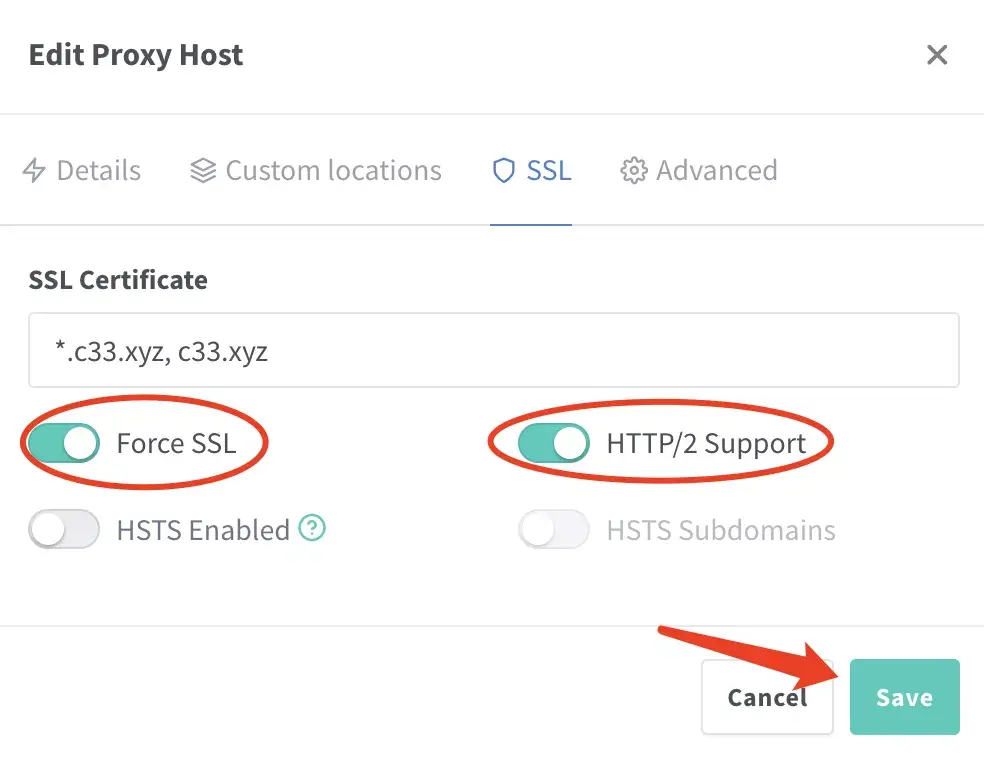Click the HSTS Subdomains label text
The image size is (984, 758).
[720, 530]
